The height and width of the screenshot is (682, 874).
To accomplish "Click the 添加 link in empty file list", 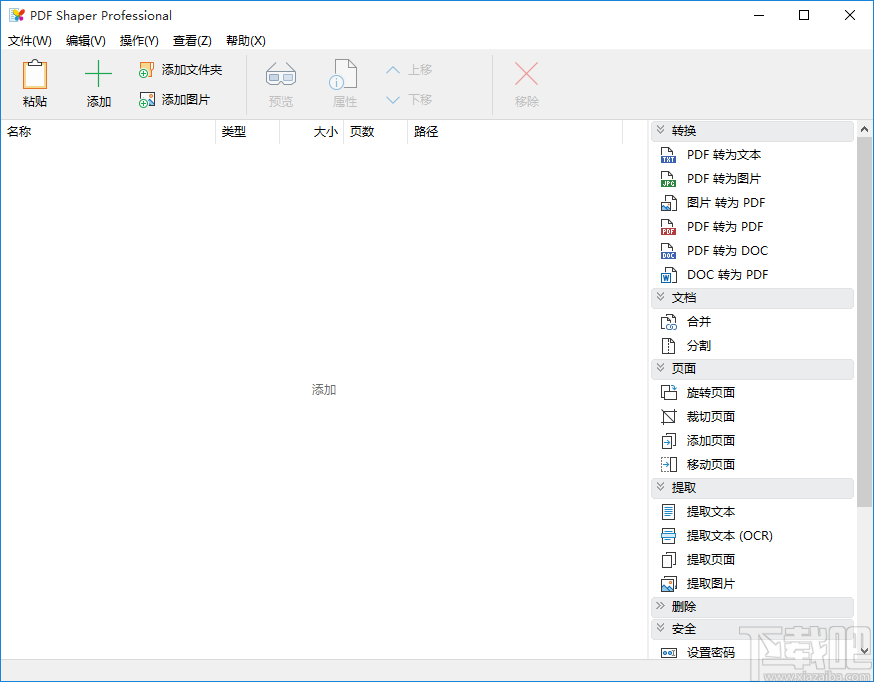I will [x=322, y=389].
